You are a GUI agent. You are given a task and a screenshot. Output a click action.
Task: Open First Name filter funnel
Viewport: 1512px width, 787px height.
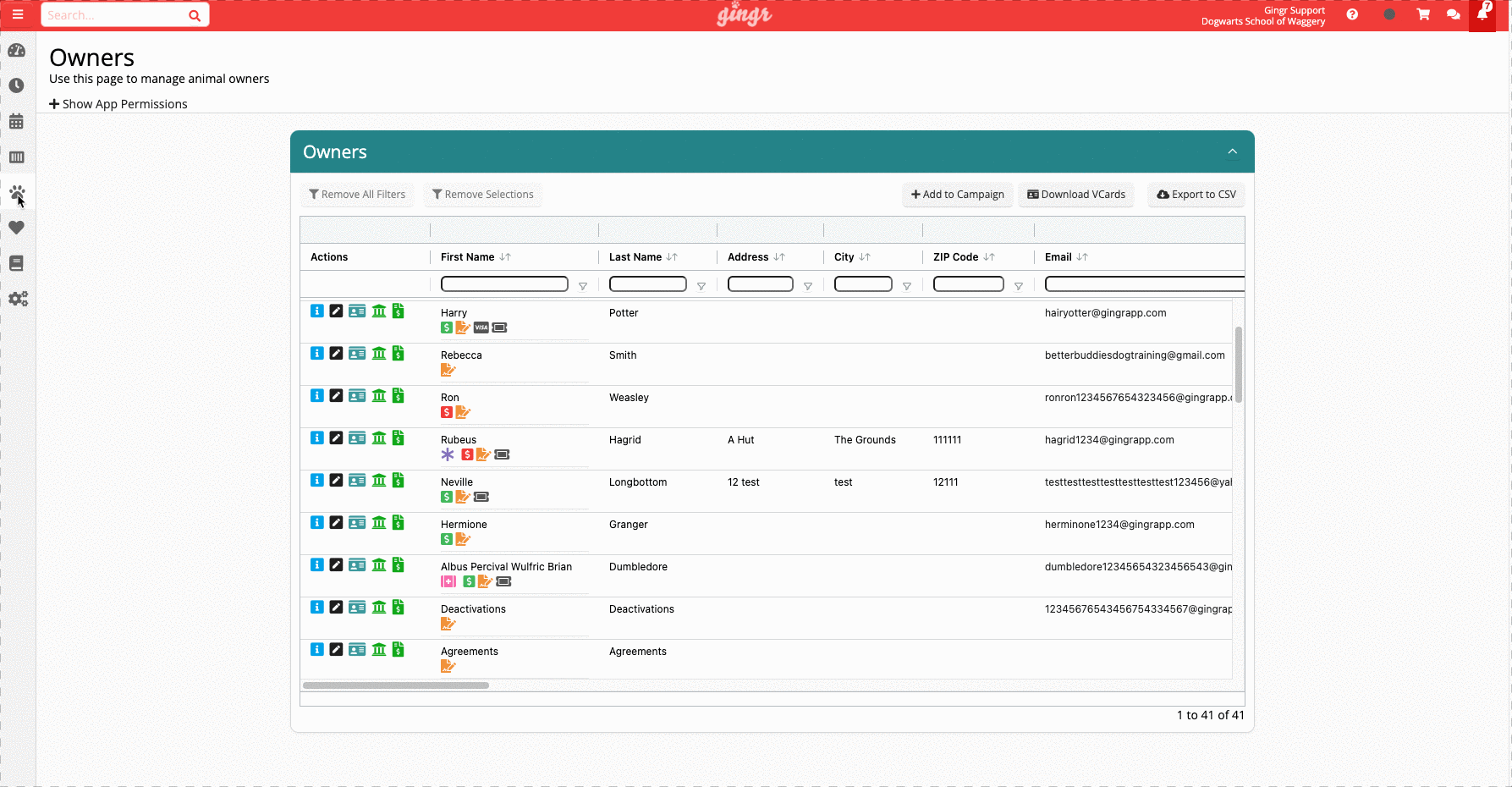pyautogui.click(x=583, y=286)
